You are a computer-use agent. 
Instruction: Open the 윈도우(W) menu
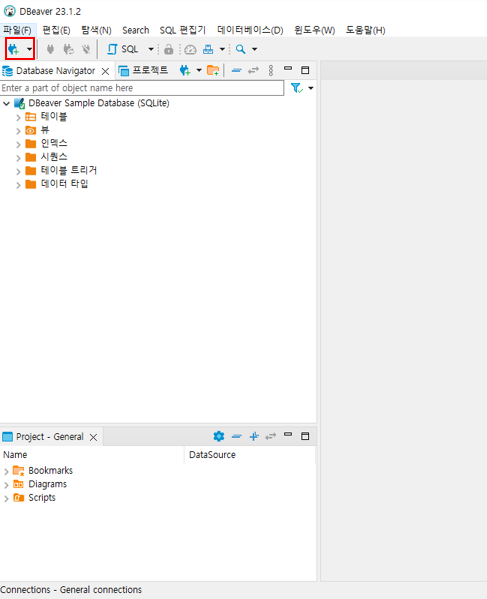click(x=314, y=30)
